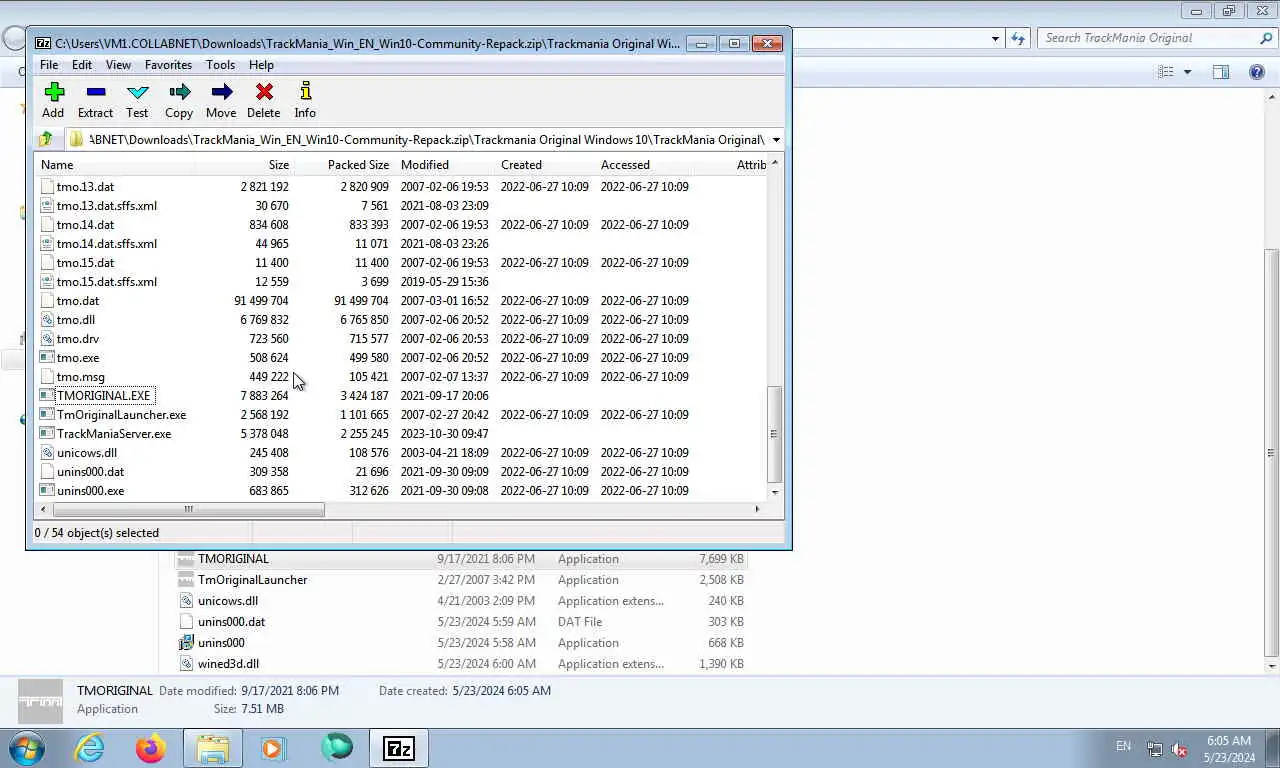Click the Info toolbar icon
The width and height of the screenshot is (1280, 768).
[305, 92]
